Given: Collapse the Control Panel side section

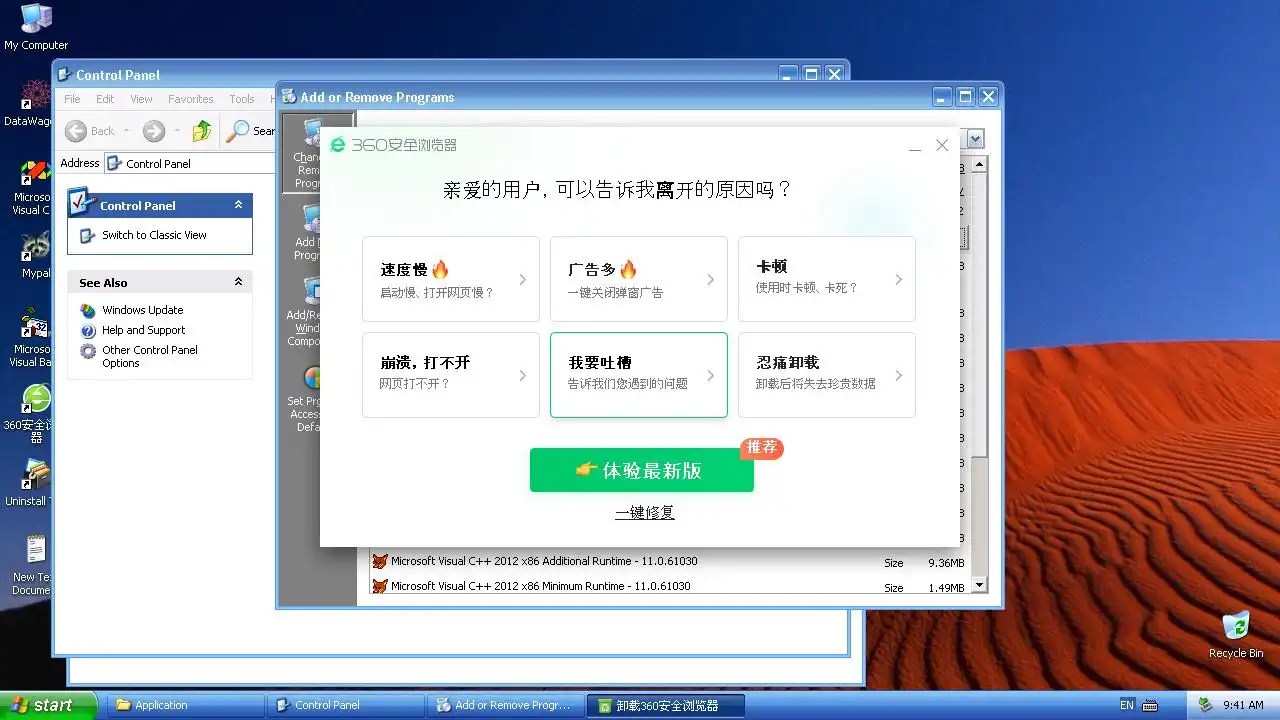Looking at the screenshot, I should coord(238,204).
